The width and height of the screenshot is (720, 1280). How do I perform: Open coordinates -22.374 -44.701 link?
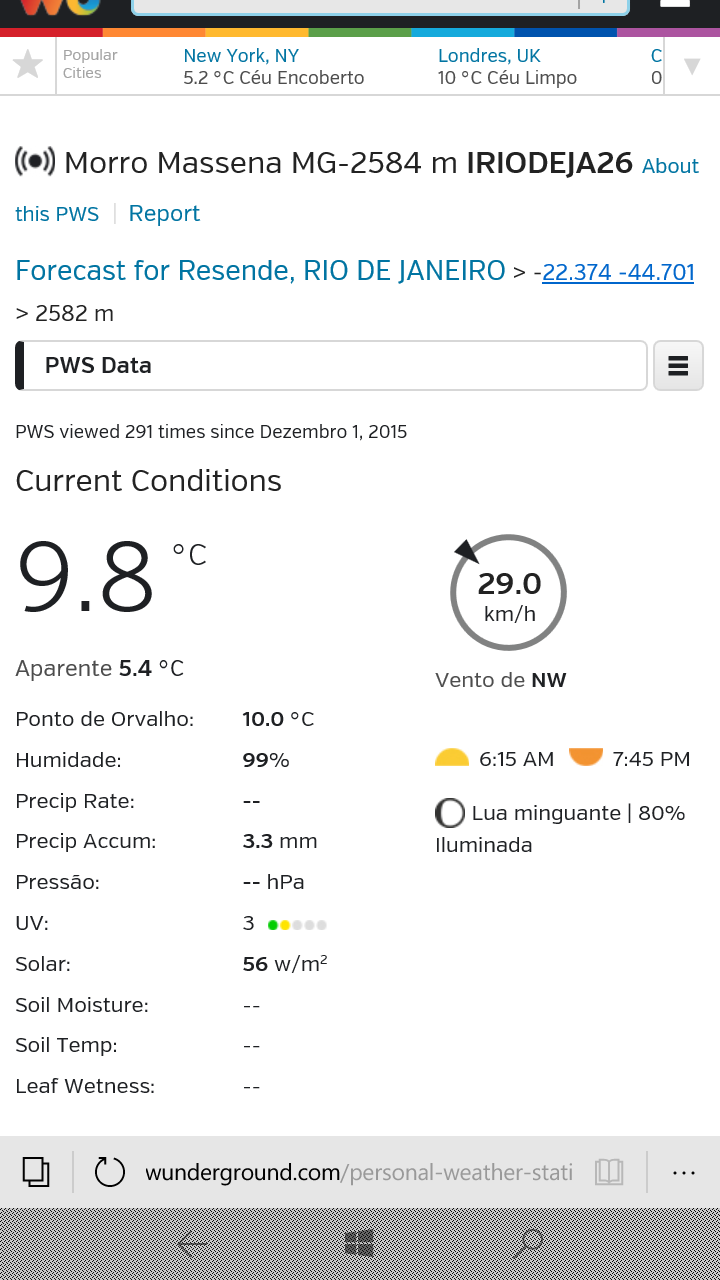(618, 272)
